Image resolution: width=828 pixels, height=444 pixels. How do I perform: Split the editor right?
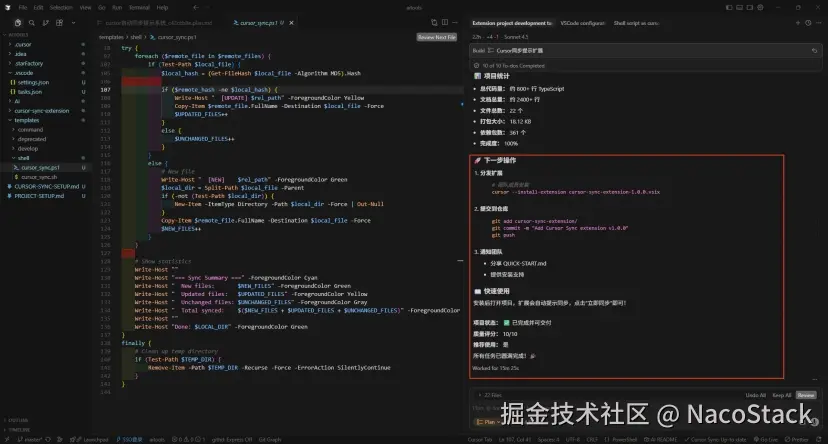click(x=445, y=23)
